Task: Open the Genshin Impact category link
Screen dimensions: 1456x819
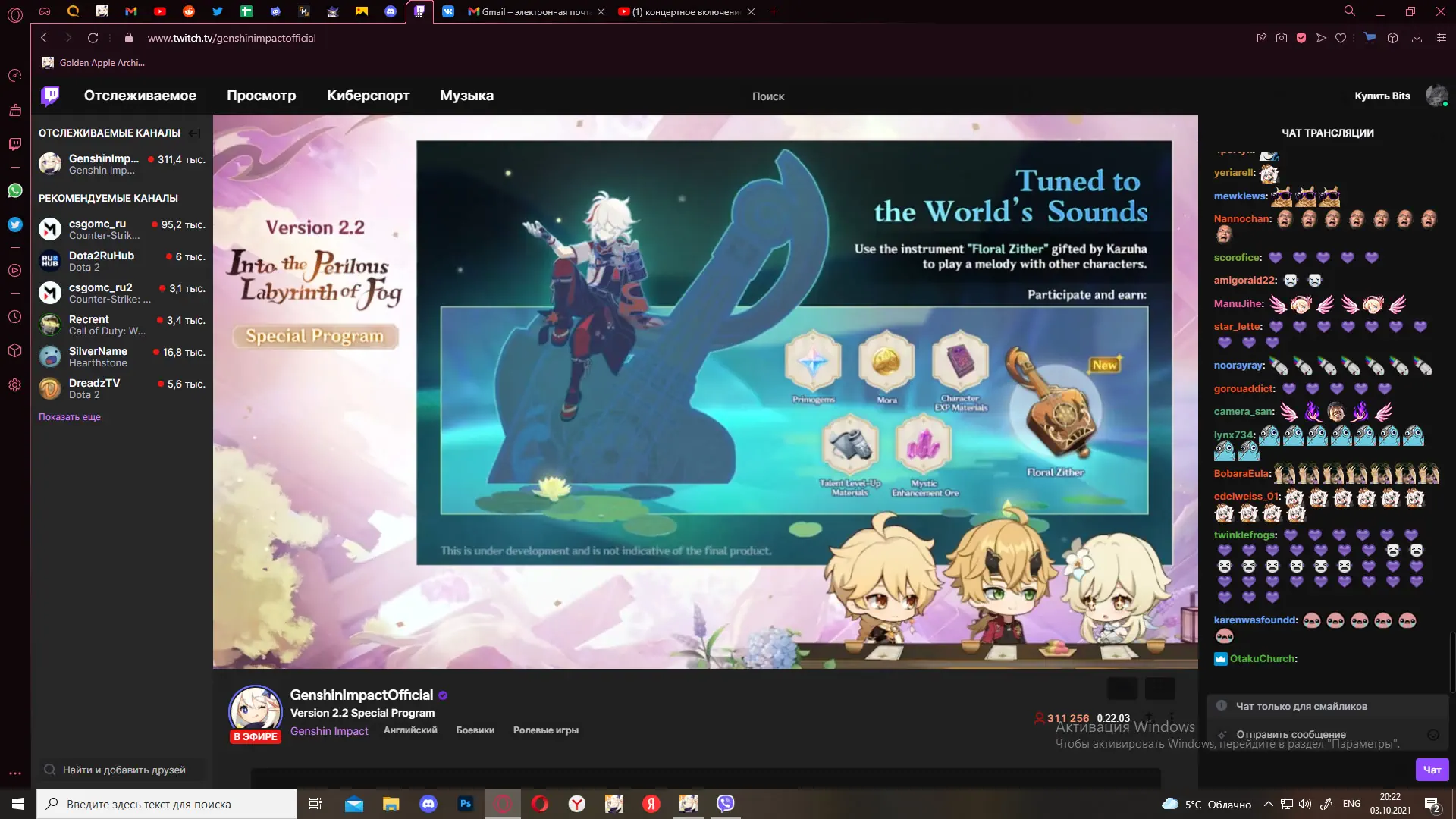Action: [329, 731]
